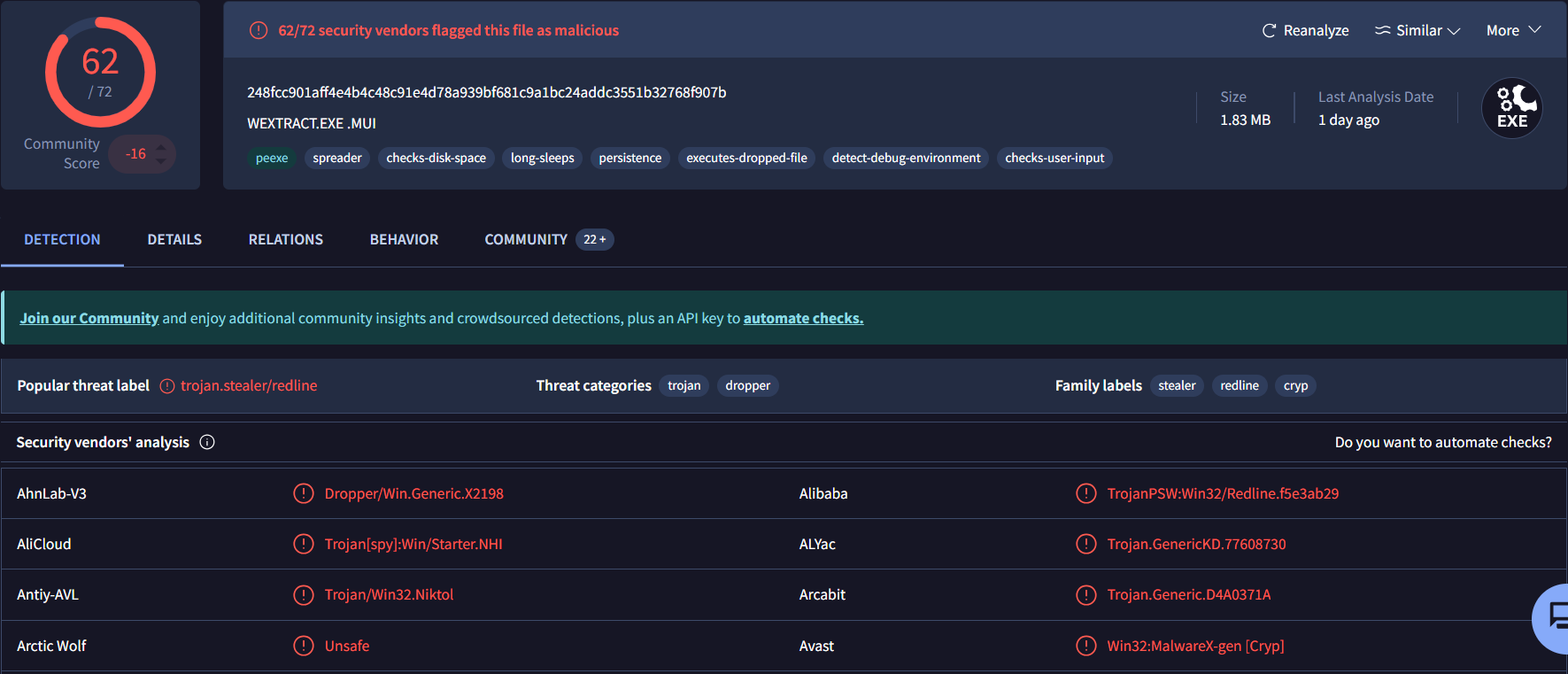This screenshot has width=1568, height=674.
Task: Click the trojan.stealer/redline threat label
Action: [249, 385]
